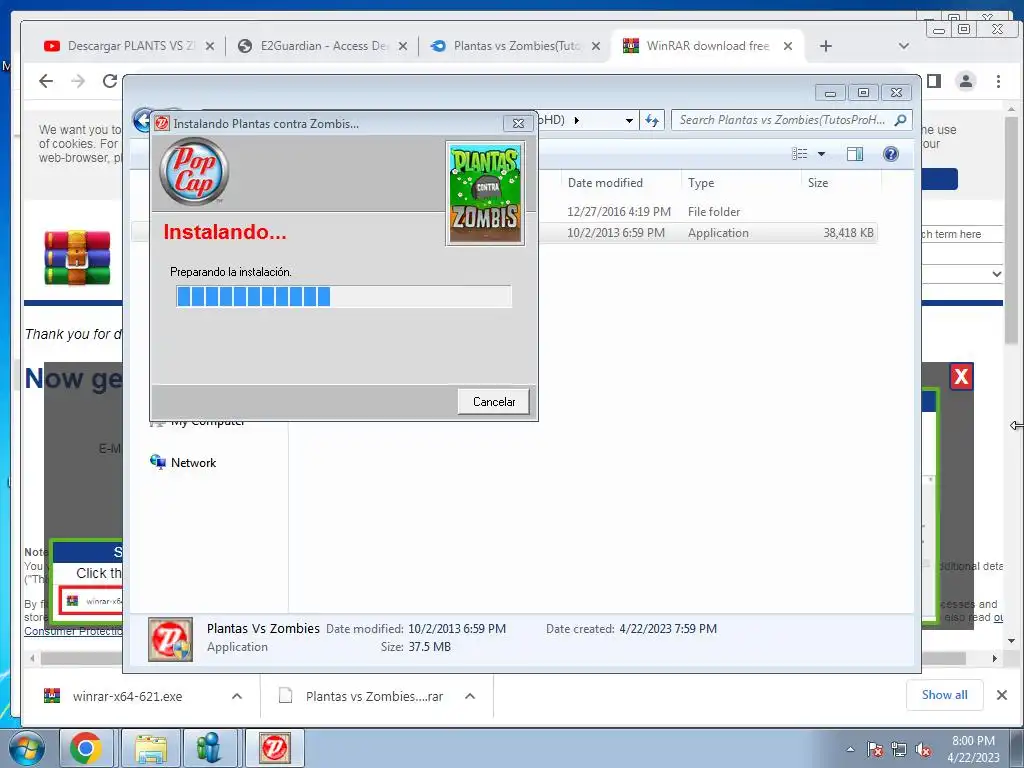
Task: Click WinRAR books logo on webpage
Action: tap(77, 257)
